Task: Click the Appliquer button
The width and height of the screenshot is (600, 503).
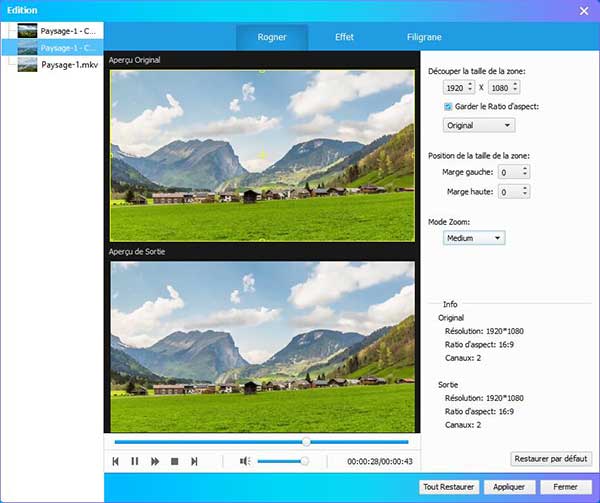Action: pyautogui.click(x=508, y=487)
